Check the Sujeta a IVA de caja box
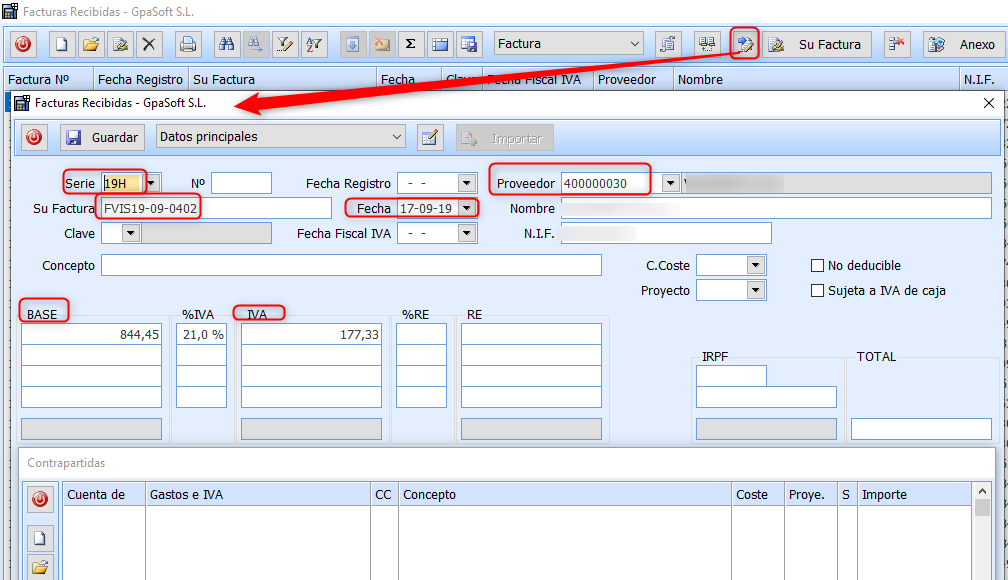1008x580 pixels. click(x=817, y=291)
